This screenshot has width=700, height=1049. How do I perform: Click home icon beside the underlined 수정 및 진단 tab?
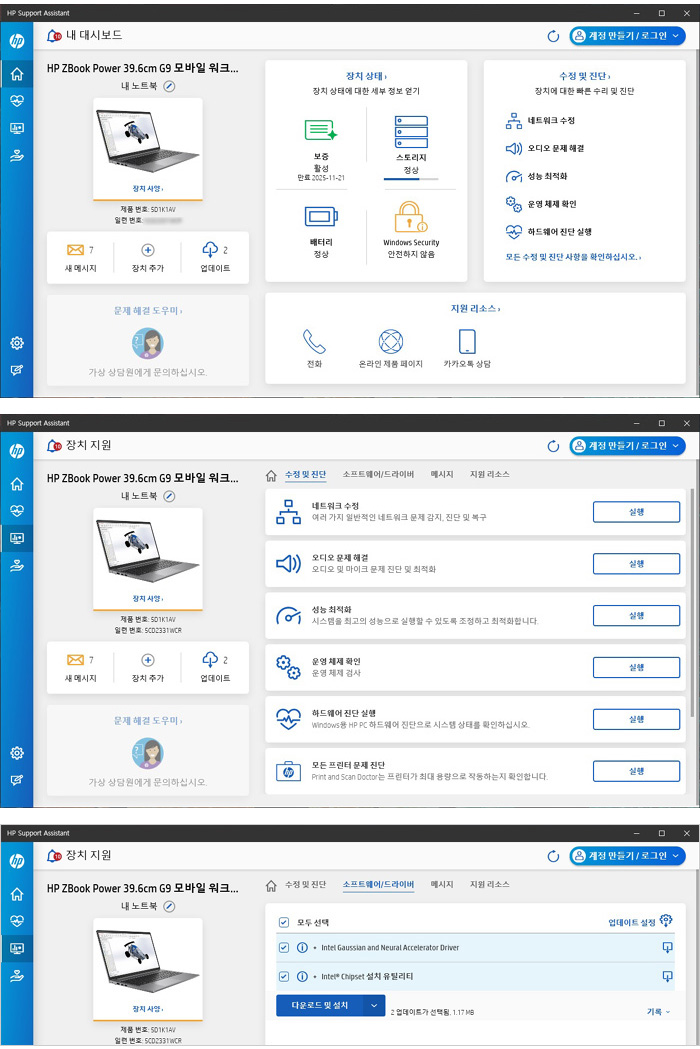point(271,476)
